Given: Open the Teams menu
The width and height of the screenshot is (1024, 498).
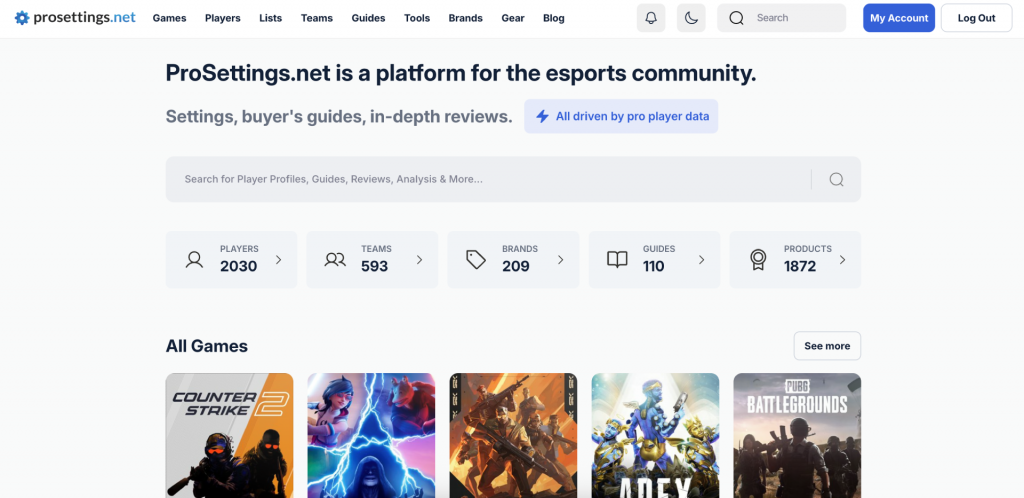Looking at the screenshot, I should click(317, 18).
